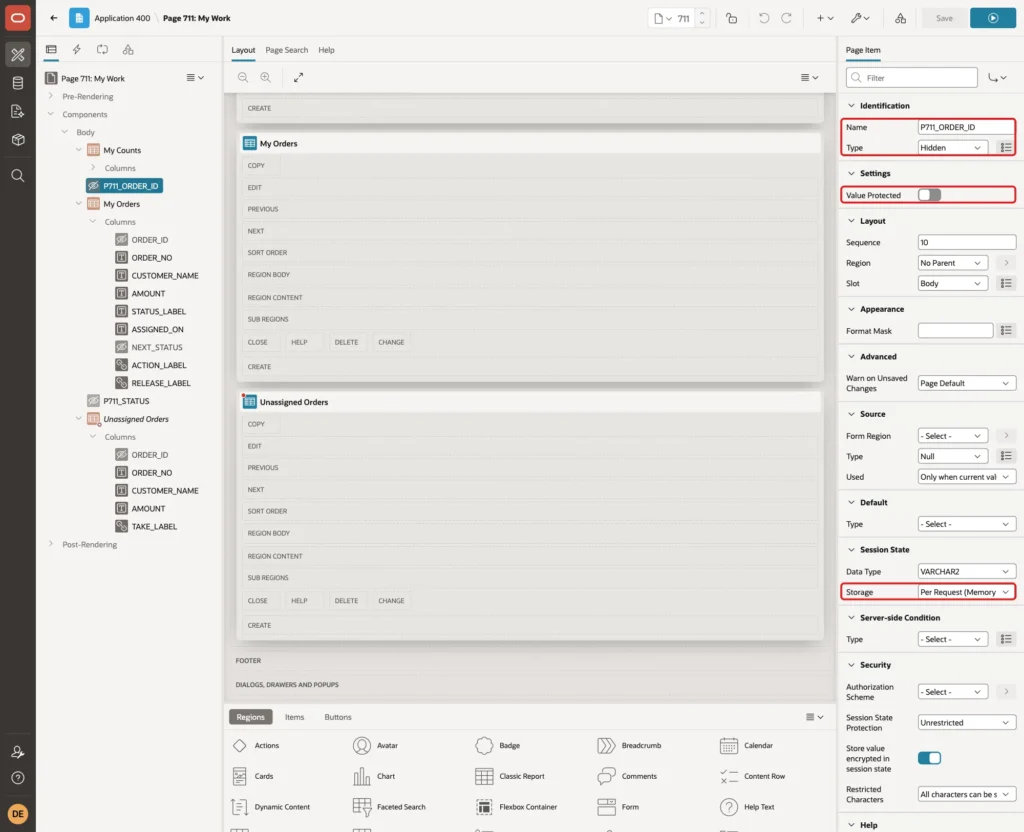1024x832 pixels.
Task: Open the Format Mask pick list icon
Action: click(x=1006, y=331)
